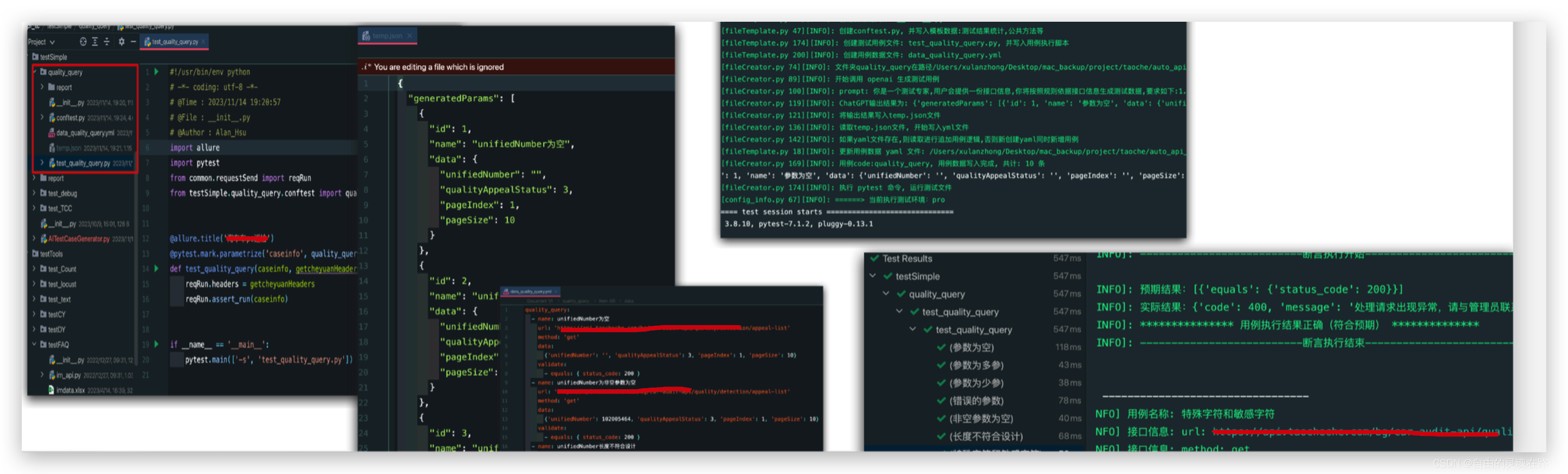
Task: Open the Project view dropdown
Action: [41, 42]
